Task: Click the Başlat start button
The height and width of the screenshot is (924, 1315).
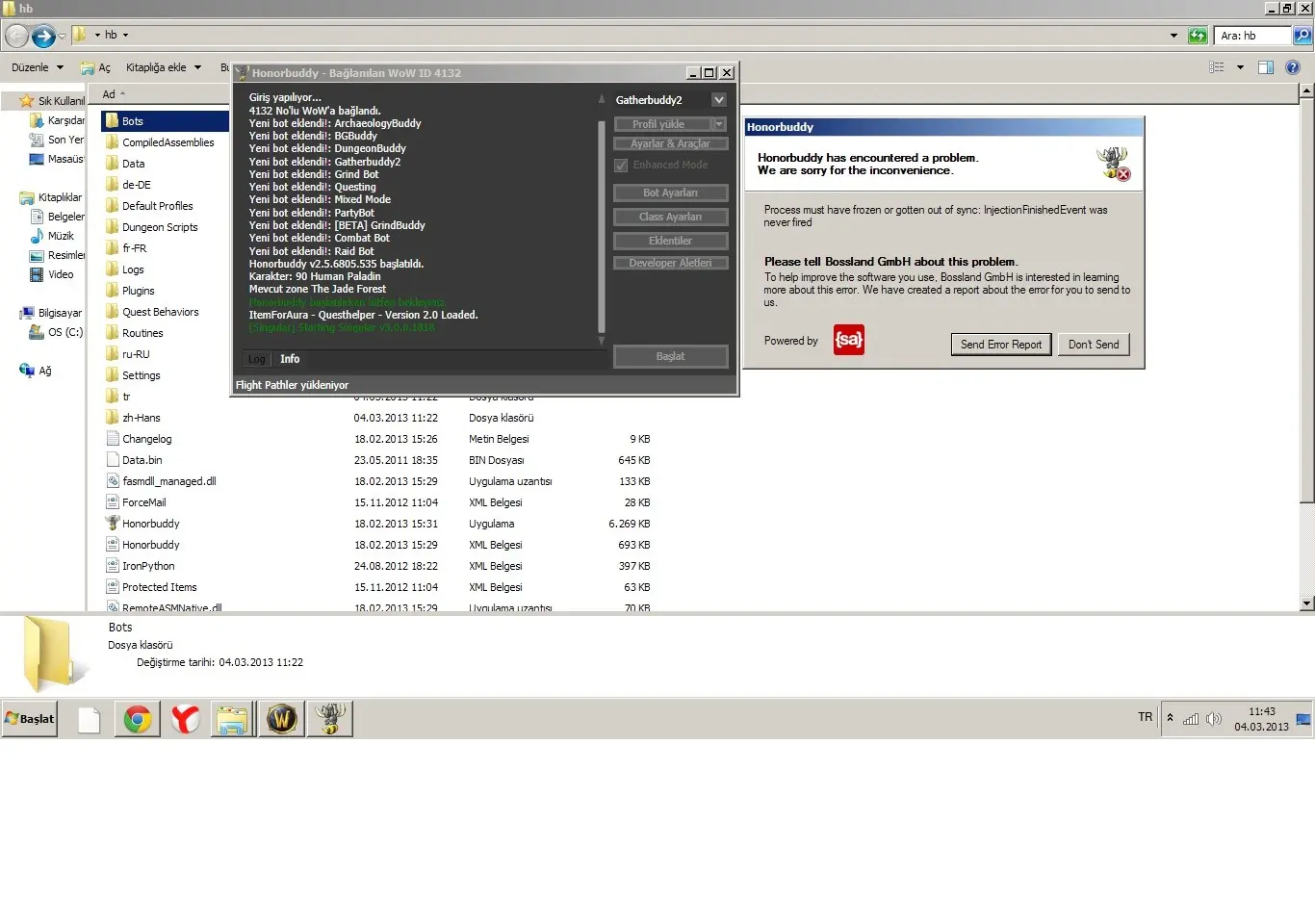Action: click(30, 719)
